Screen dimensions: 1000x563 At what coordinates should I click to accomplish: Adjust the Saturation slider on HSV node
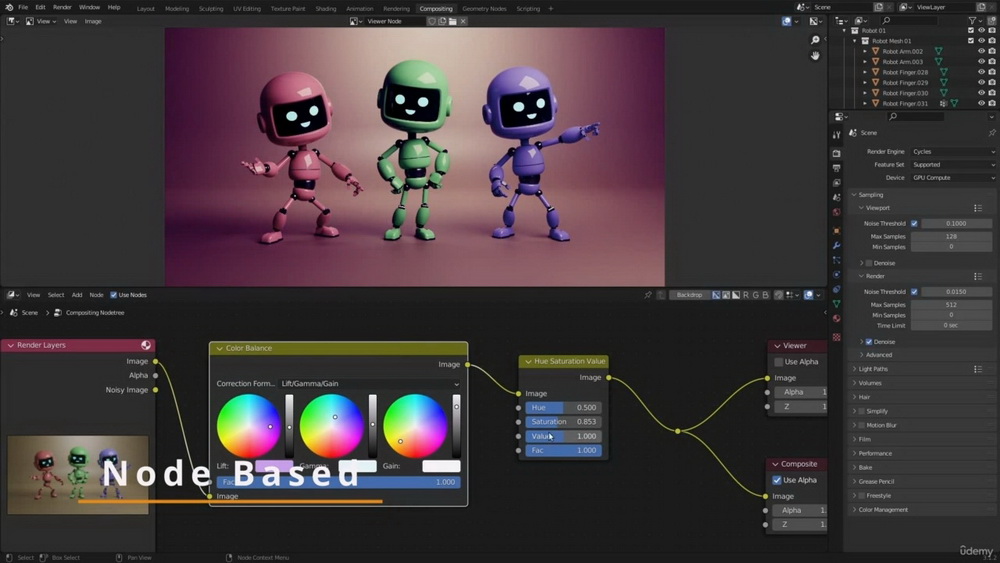pyautogui.click(x=563, y=422)
